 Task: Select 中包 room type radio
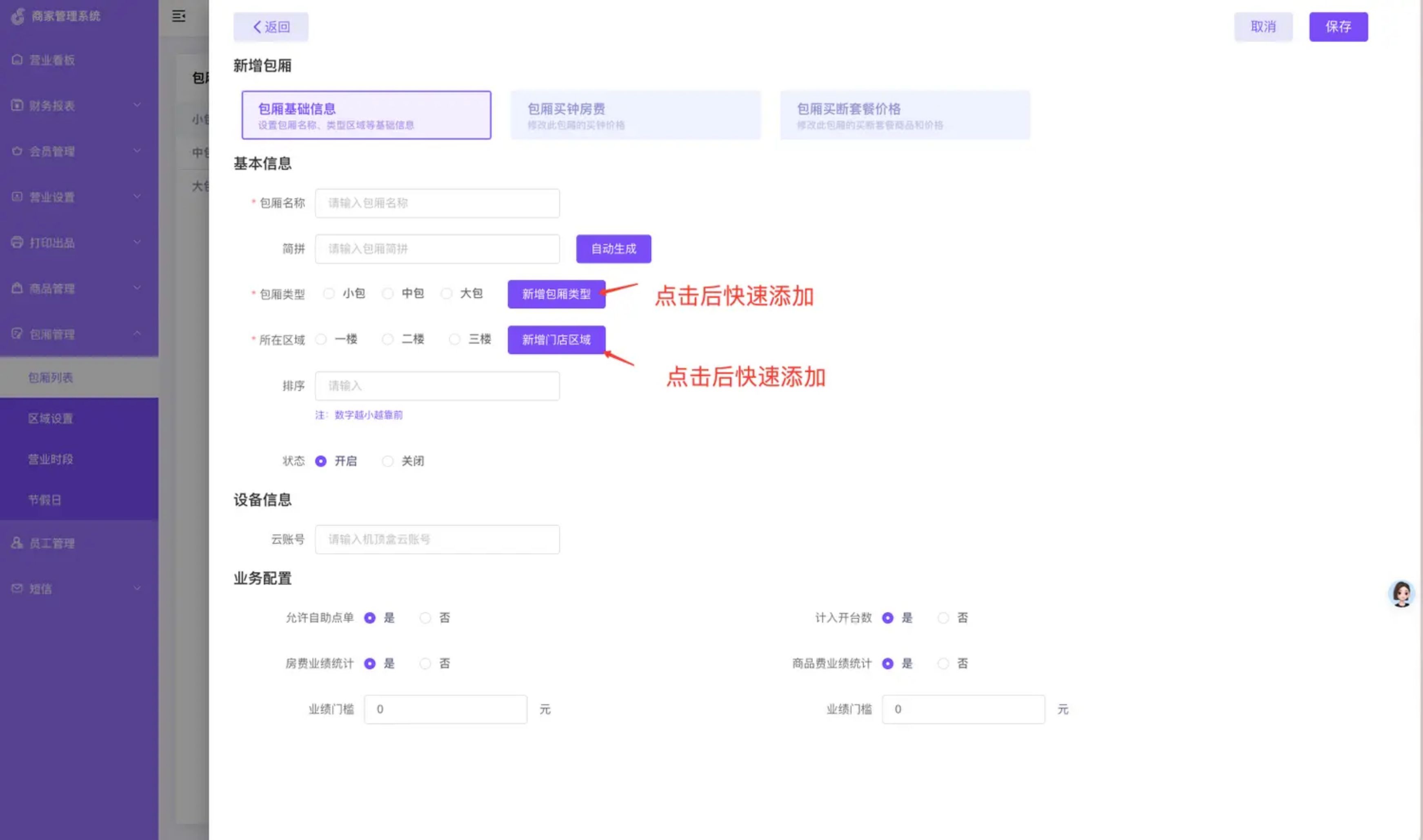(x=388, y=293)
